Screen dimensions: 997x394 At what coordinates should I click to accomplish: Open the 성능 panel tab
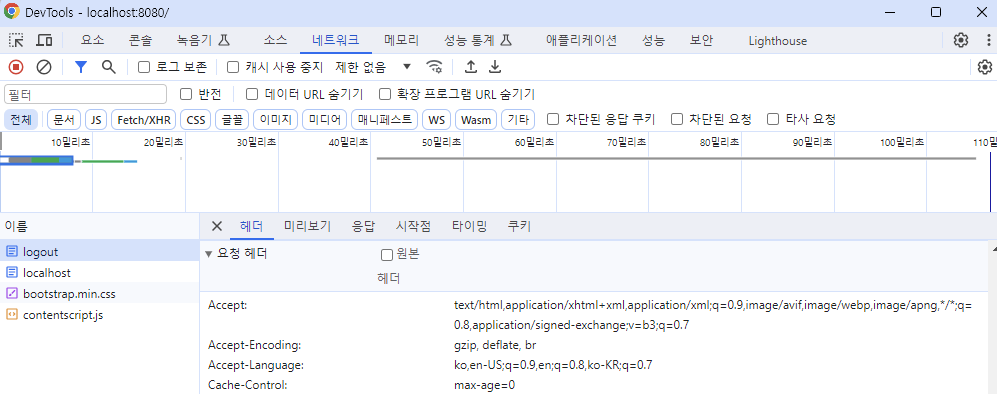click(654, 41)
